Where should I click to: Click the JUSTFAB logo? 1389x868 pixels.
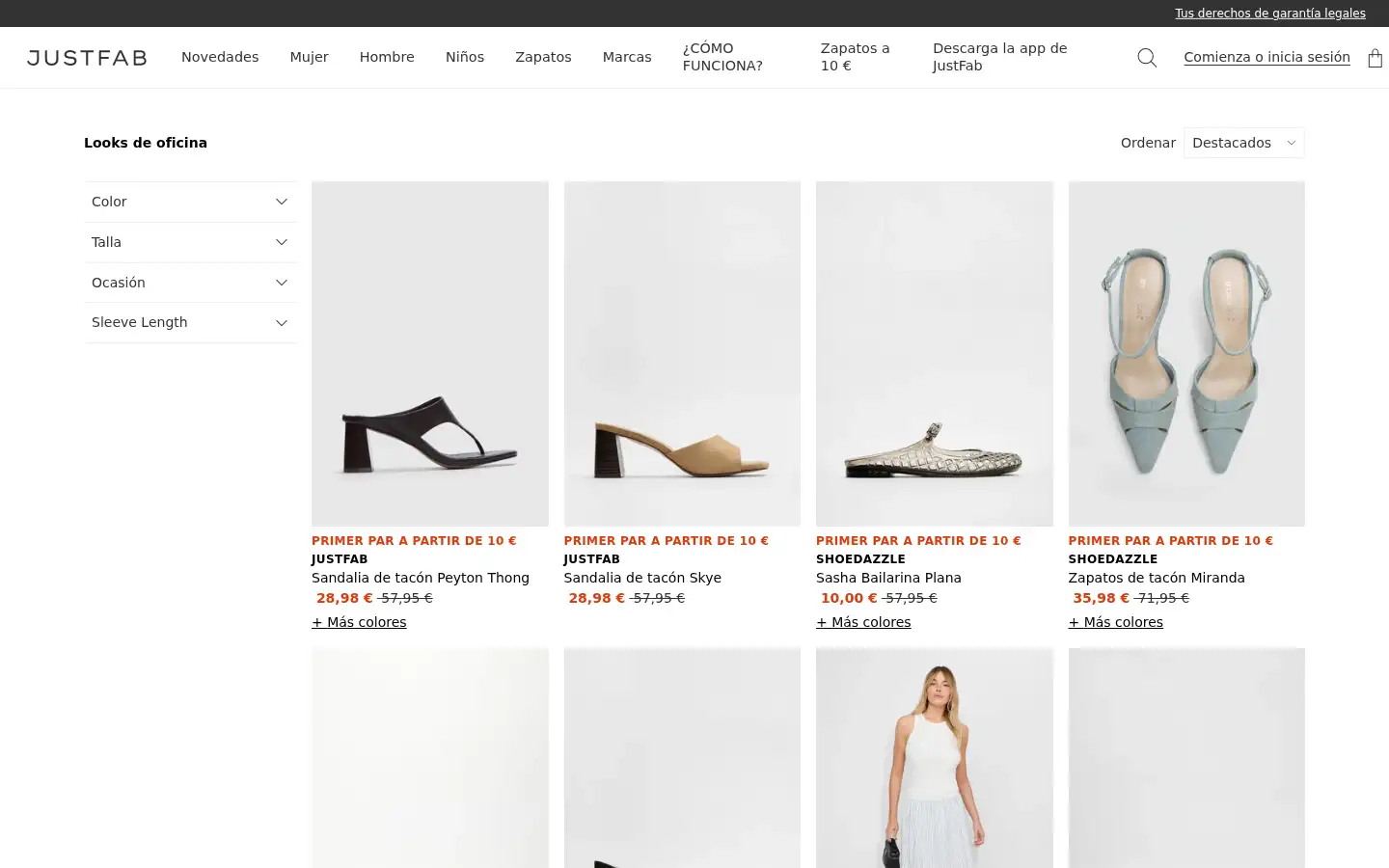point(87,58)
